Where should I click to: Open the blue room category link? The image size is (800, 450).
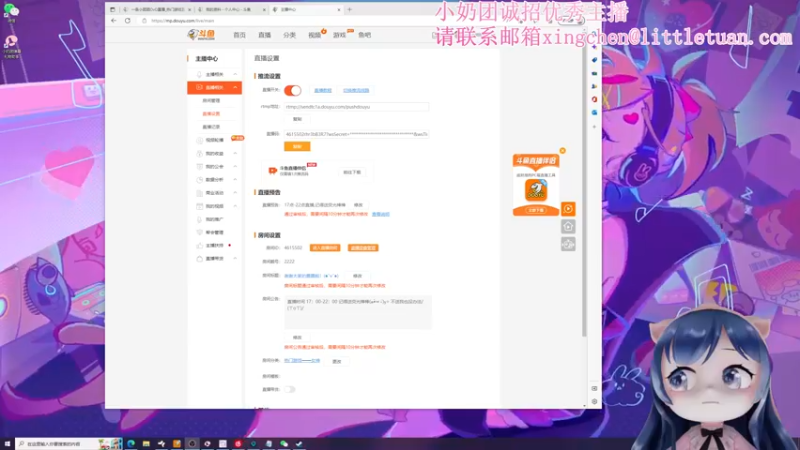pos(302,361)
